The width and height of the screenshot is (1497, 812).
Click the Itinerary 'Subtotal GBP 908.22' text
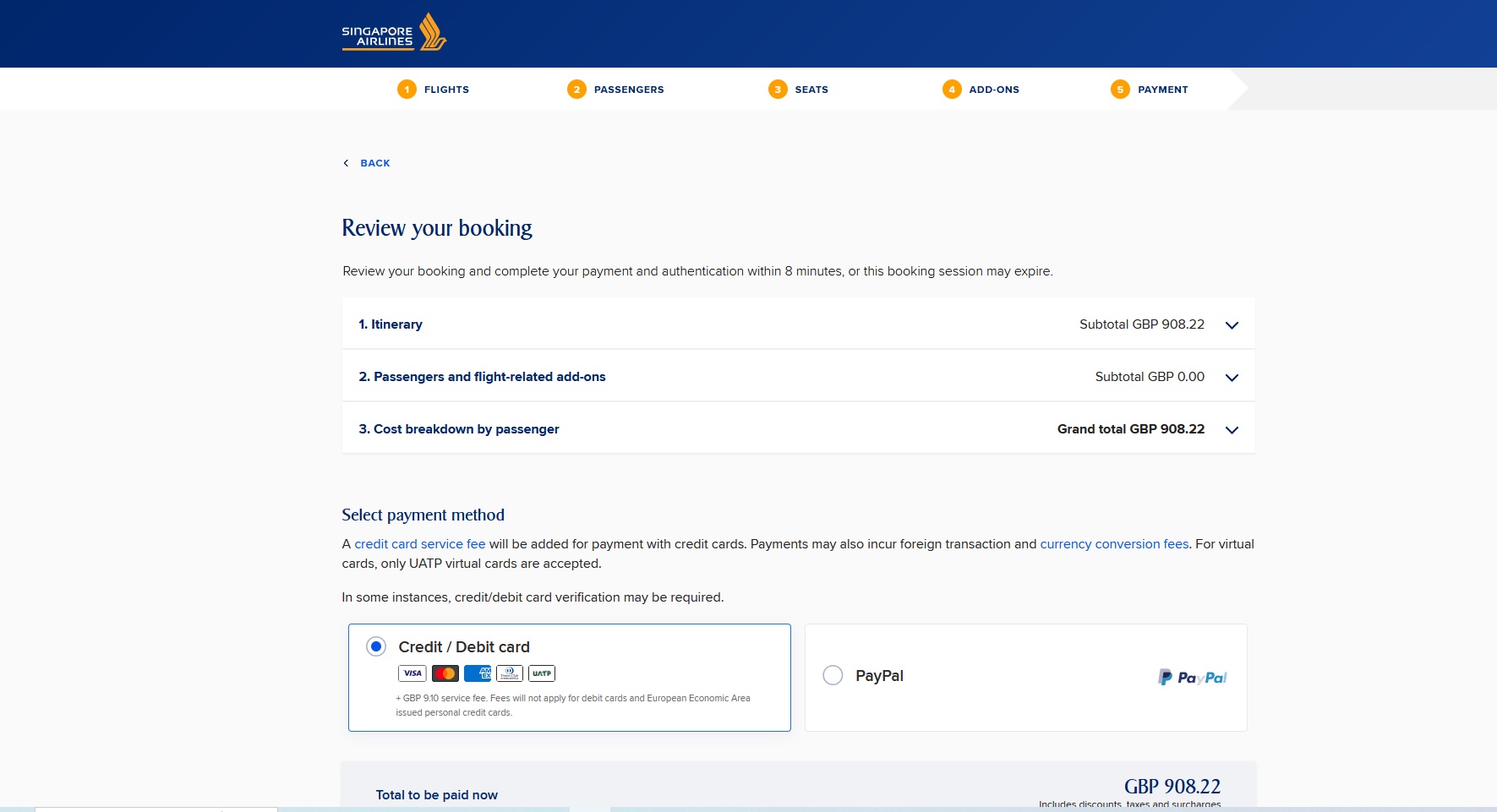tap(1142, 324)
